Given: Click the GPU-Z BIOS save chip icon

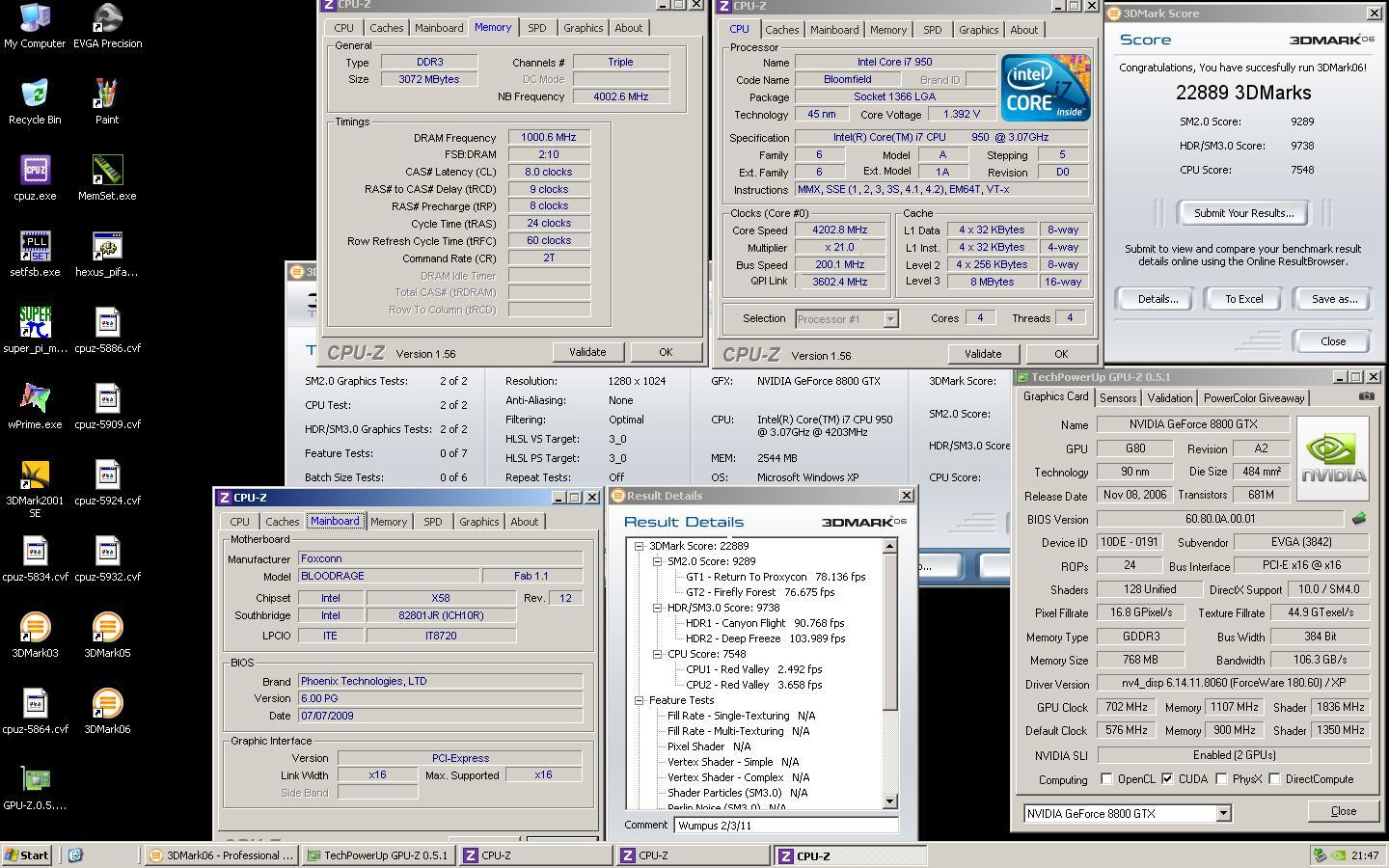Looking at the screenshot, I should tap(1359, 519).
